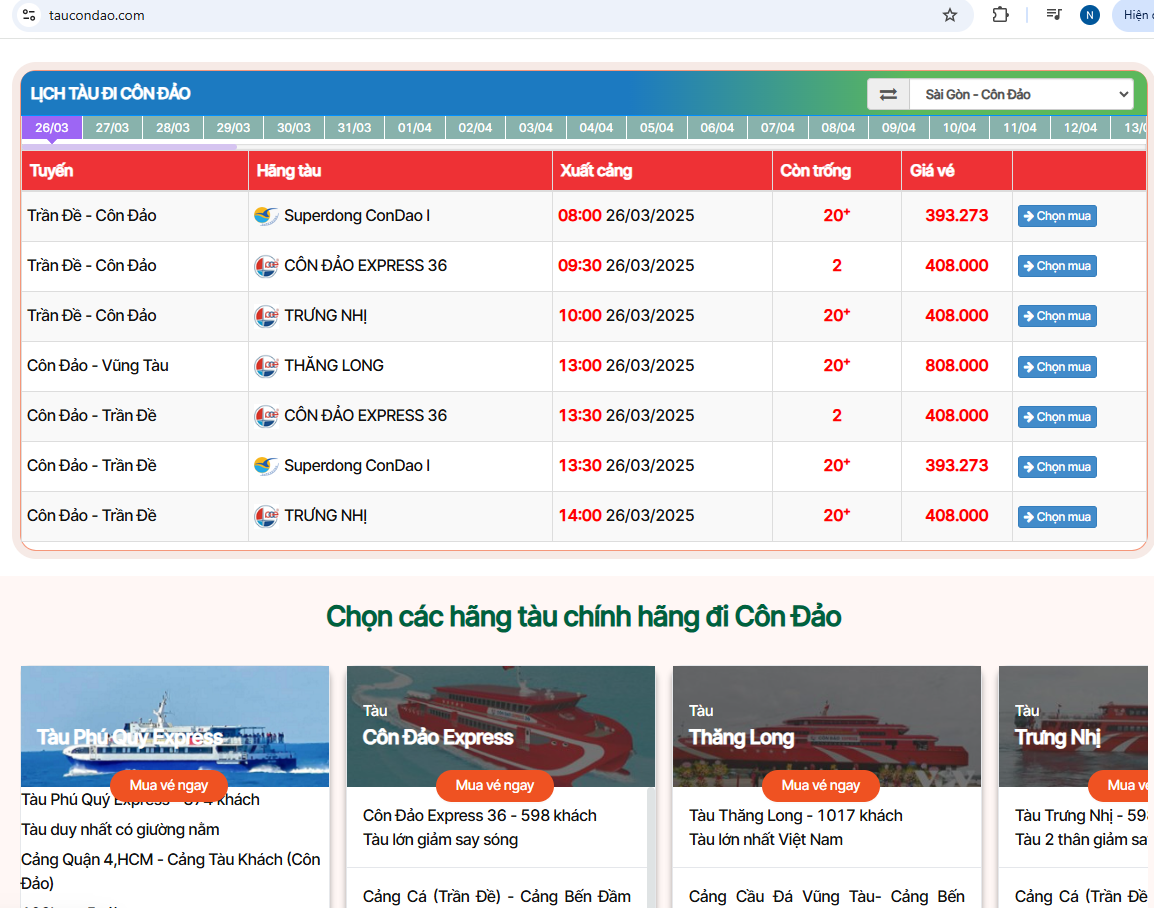The height and width of the screenshot is (908, 1154).
Task: Click the 808.000 ticket price
Action: 957,366
